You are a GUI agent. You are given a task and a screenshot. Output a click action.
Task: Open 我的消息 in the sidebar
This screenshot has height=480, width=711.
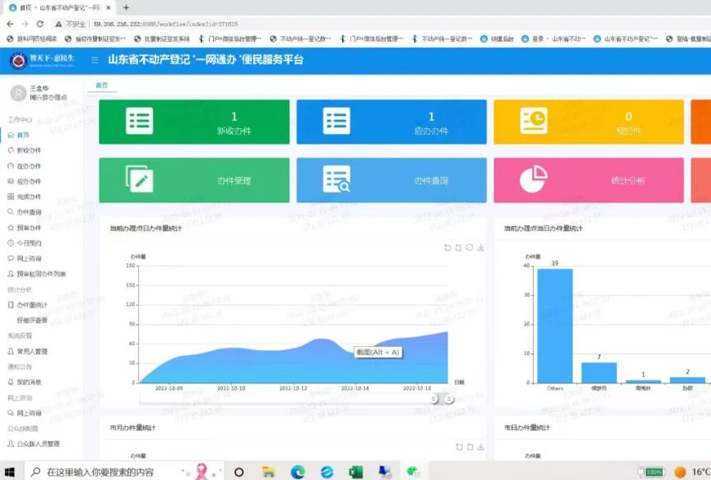(29, 382)
